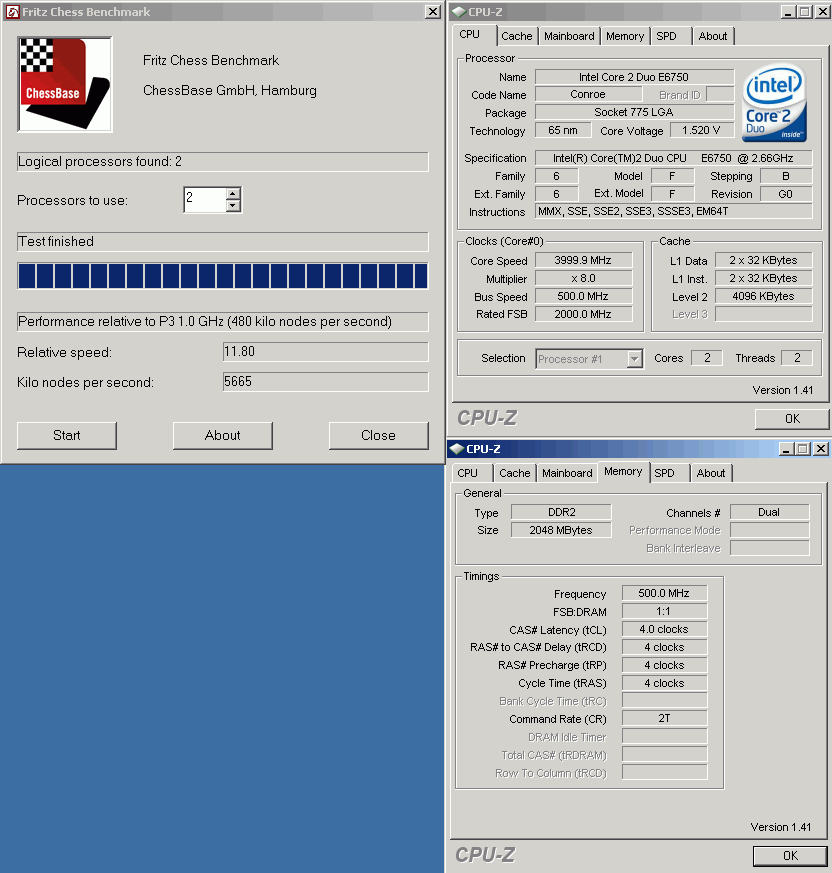The image size is (832, 873).
Task: Click the ChessBase logo image
Action: (x=65, y=84)
